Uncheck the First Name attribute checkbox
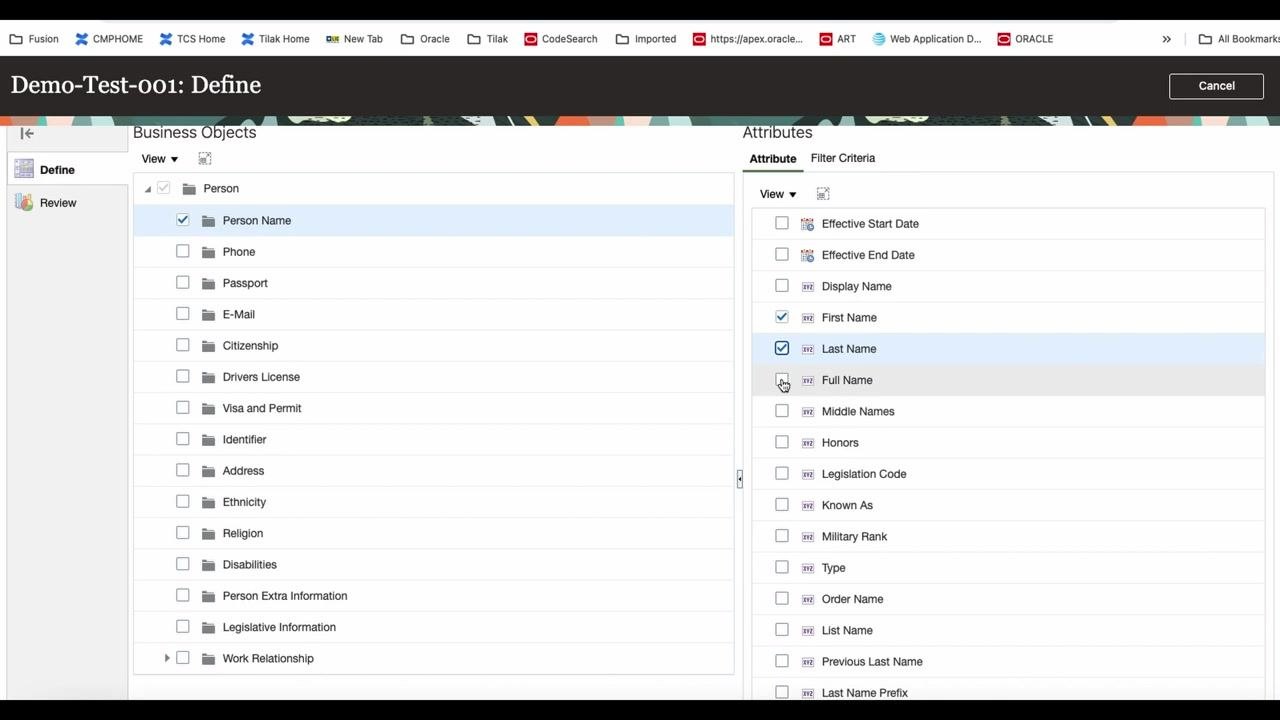Viewport: 1280px width, 720px height. tap(782, 317)
